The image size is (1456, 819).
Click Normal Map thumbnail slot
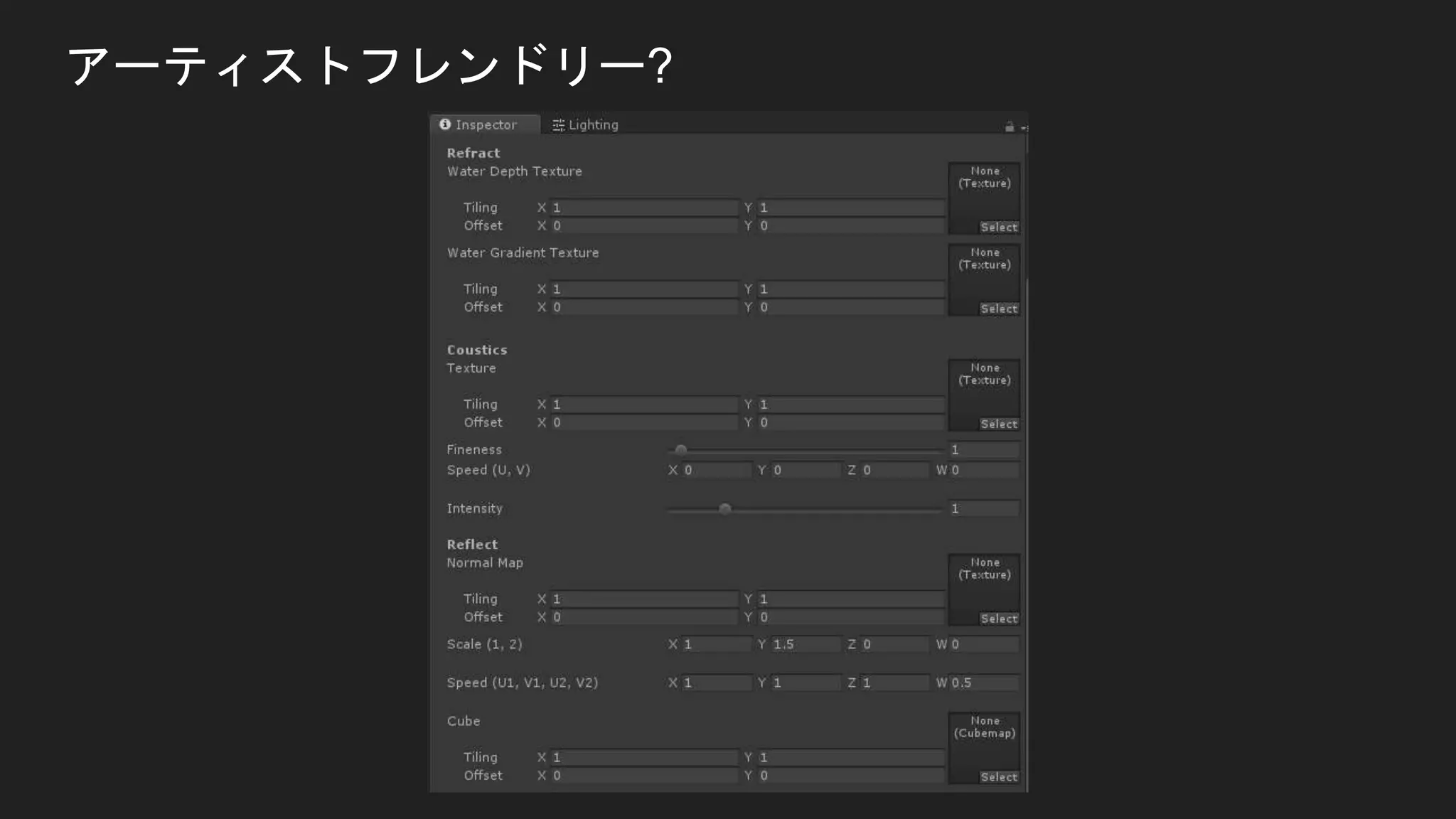pos(985,589)
